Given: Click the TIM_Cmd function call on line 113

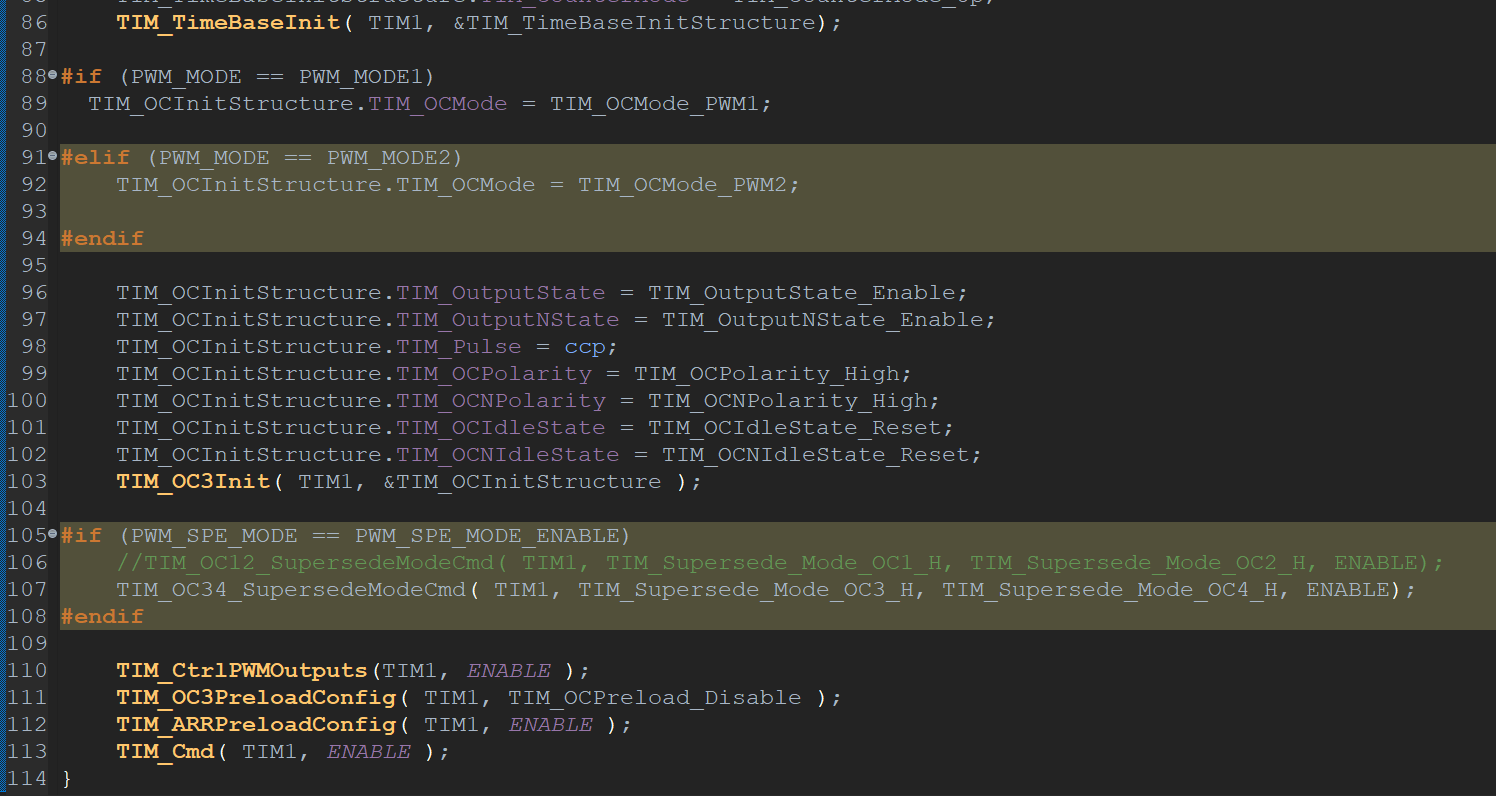Looking at the screenshot, I should coord(165,752).
